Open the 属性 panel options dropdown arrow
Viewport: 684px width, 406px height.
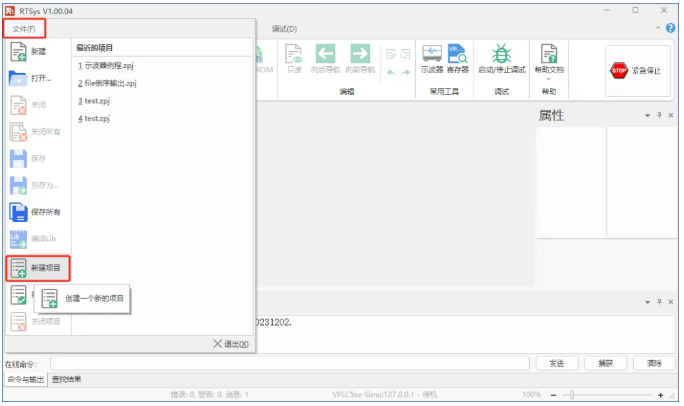tap(646, 116)
